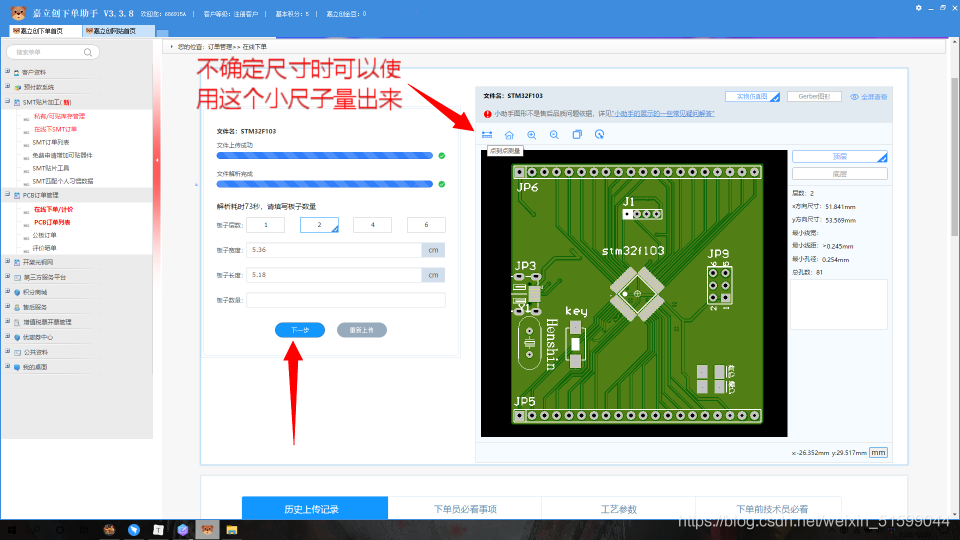Image resolution: width=960 pixels, height=540 pixels.
Task: Switch to second 嘉立创 website tab
Action: pyautogui.click(x=118, y=31)
